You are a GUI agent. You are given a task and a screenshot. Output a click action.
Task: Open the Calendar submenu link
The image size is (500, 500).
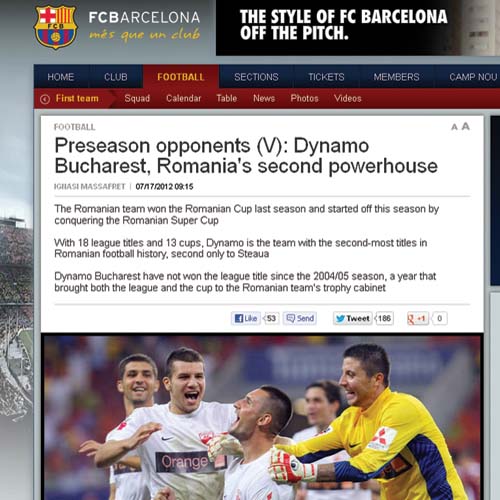point(184,98)
